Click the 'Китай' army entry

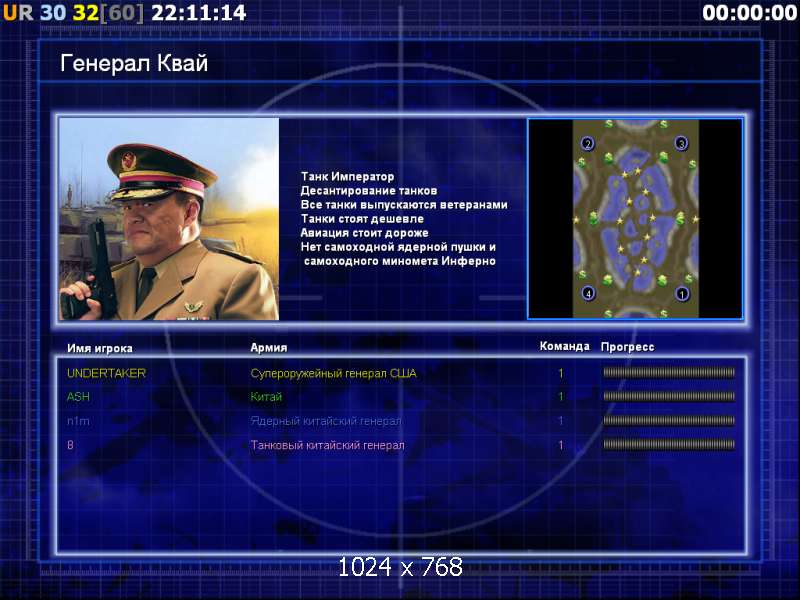266,396
